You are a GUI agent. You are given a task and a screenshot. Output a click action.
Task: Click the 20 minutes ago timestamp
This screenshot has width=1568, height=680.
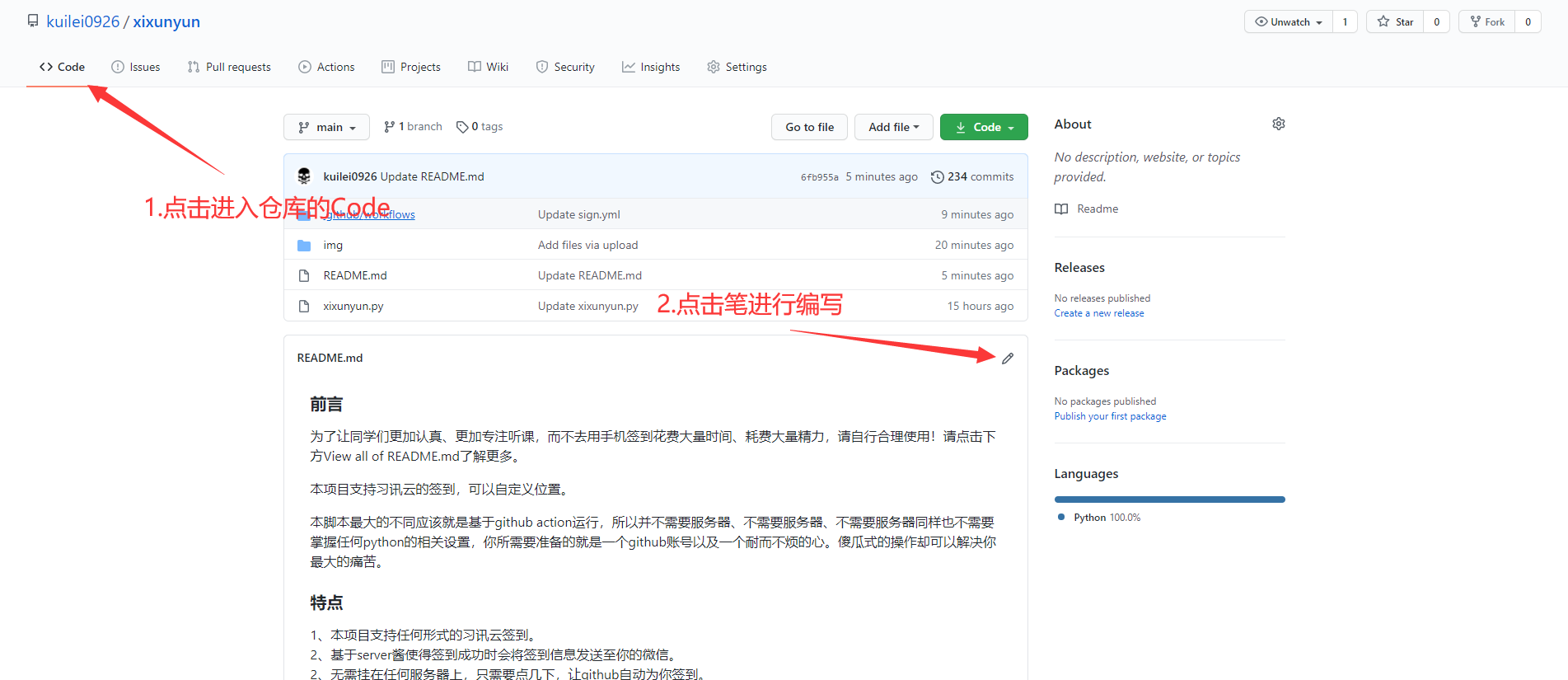974,245
